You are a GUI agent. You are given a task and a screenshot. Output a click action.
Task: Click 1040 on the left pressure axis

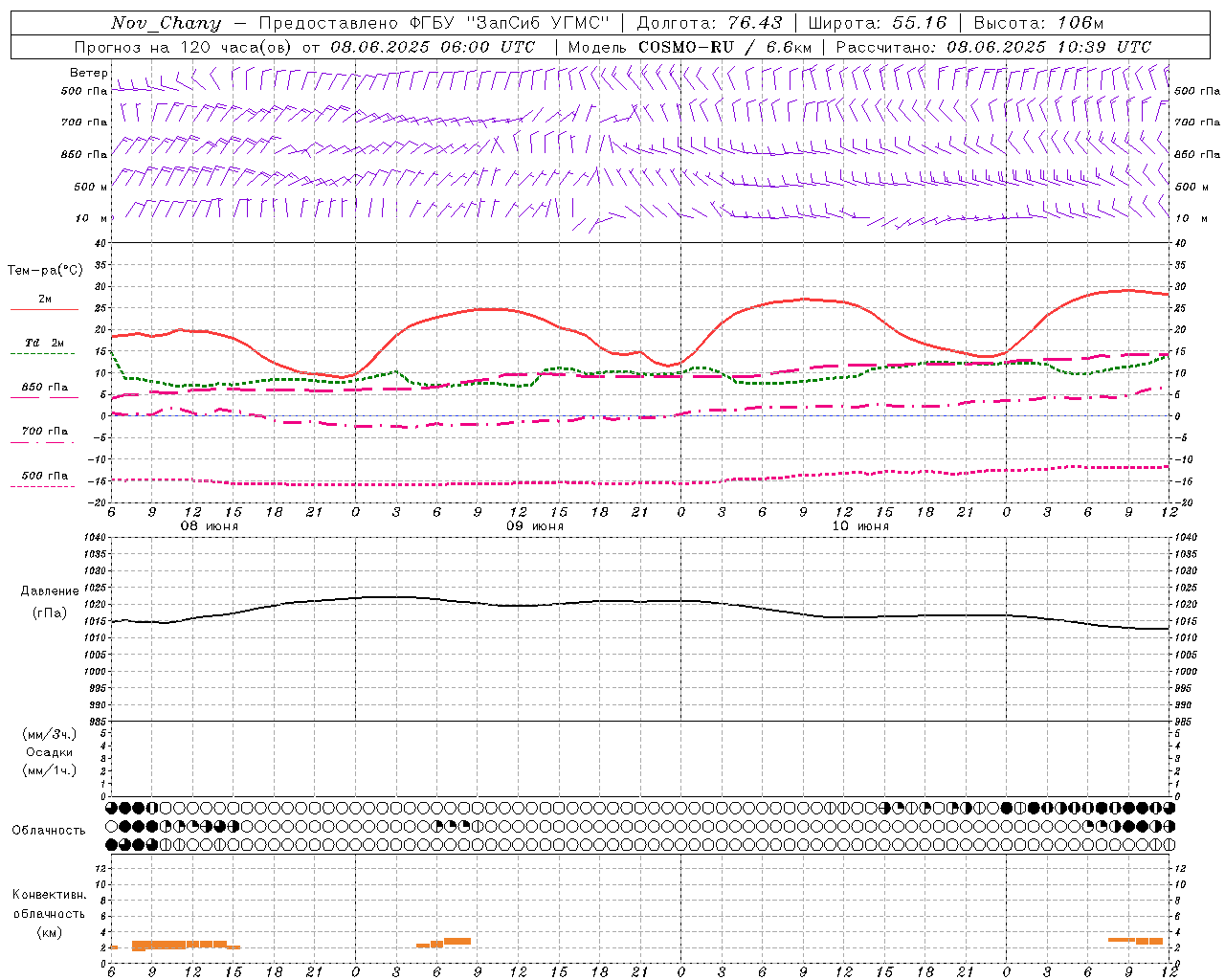(94, 538)
